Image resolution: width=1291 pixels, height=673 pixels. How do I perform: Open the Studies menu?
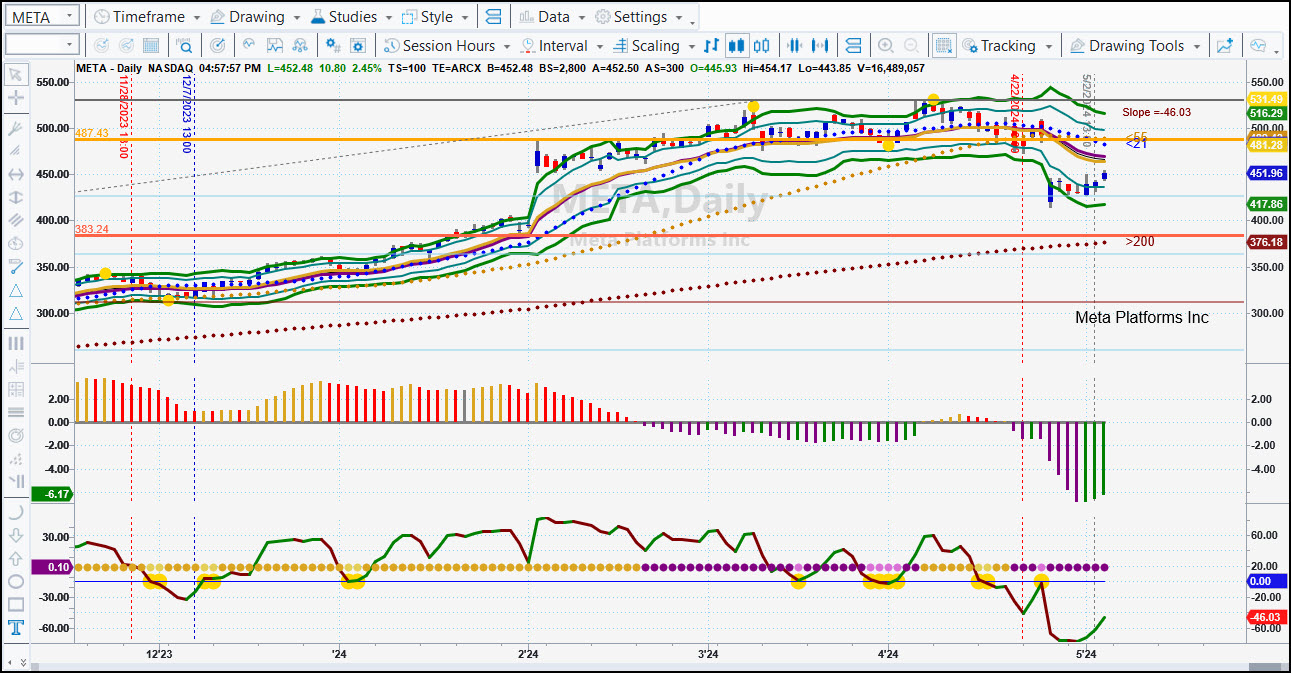[x=351, y=17]
